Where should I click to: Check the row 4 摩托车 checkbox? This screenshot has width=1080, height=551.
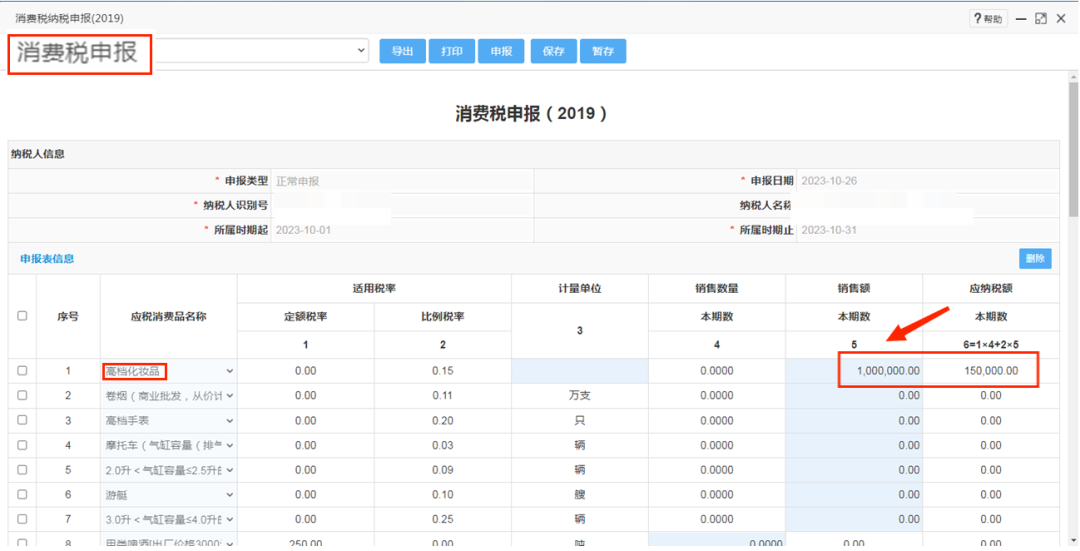(22, 445)
